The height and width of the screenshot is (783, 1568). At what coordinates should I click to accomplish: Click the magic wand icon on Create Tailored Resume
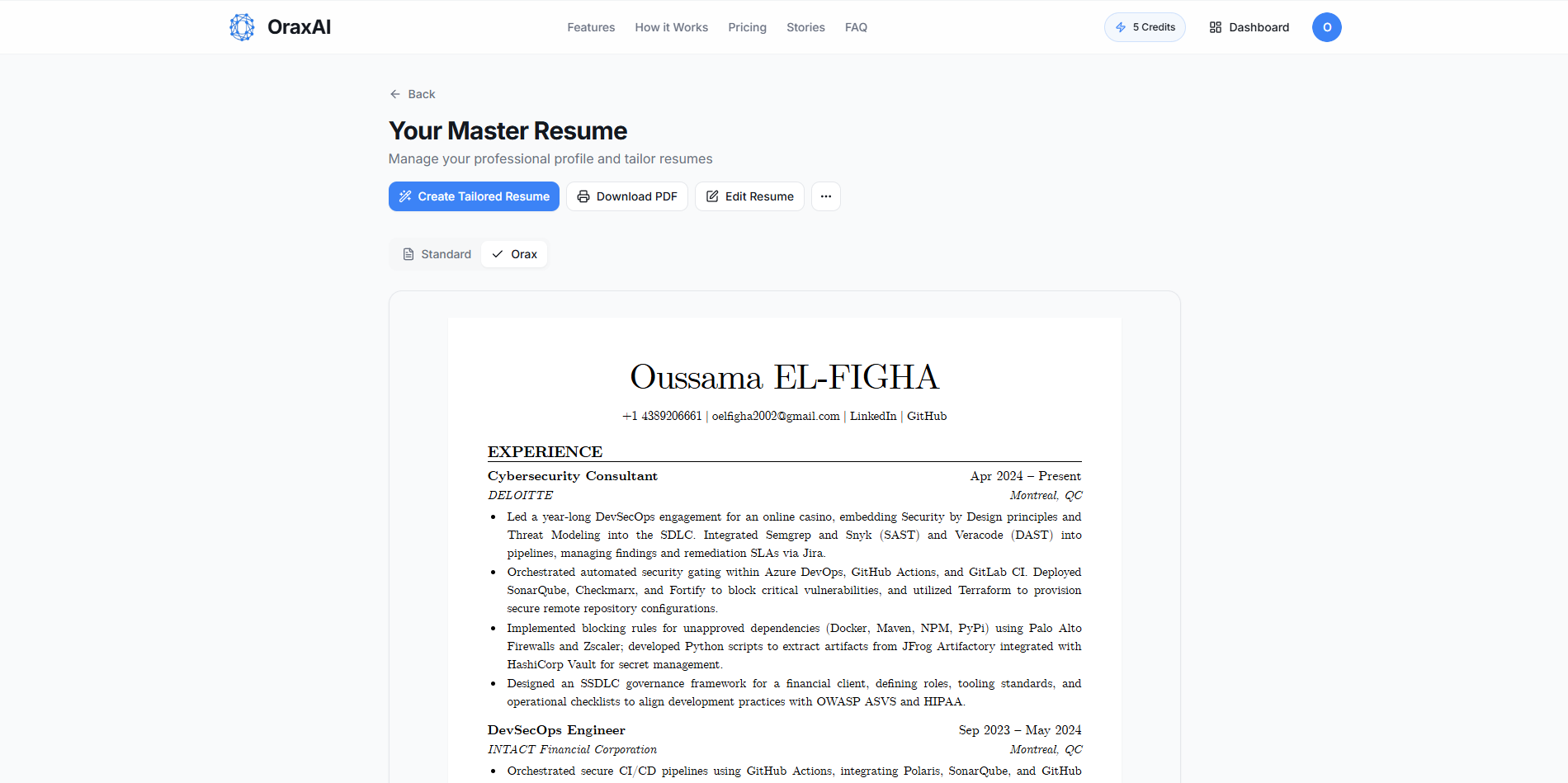pos(404,196)
